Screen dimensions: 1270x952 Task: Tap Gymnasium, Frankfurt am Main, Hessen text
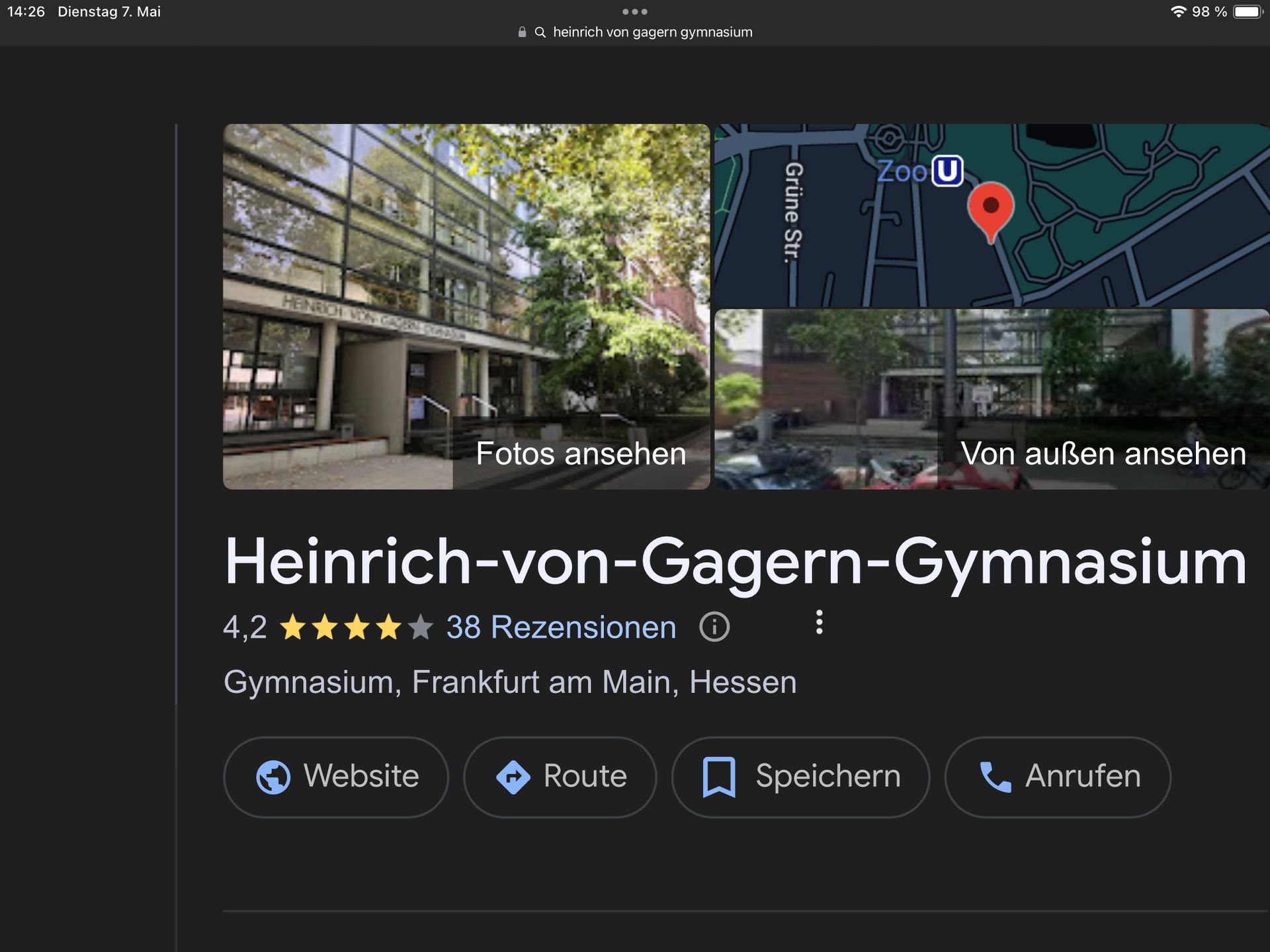(x=510, y=682)
